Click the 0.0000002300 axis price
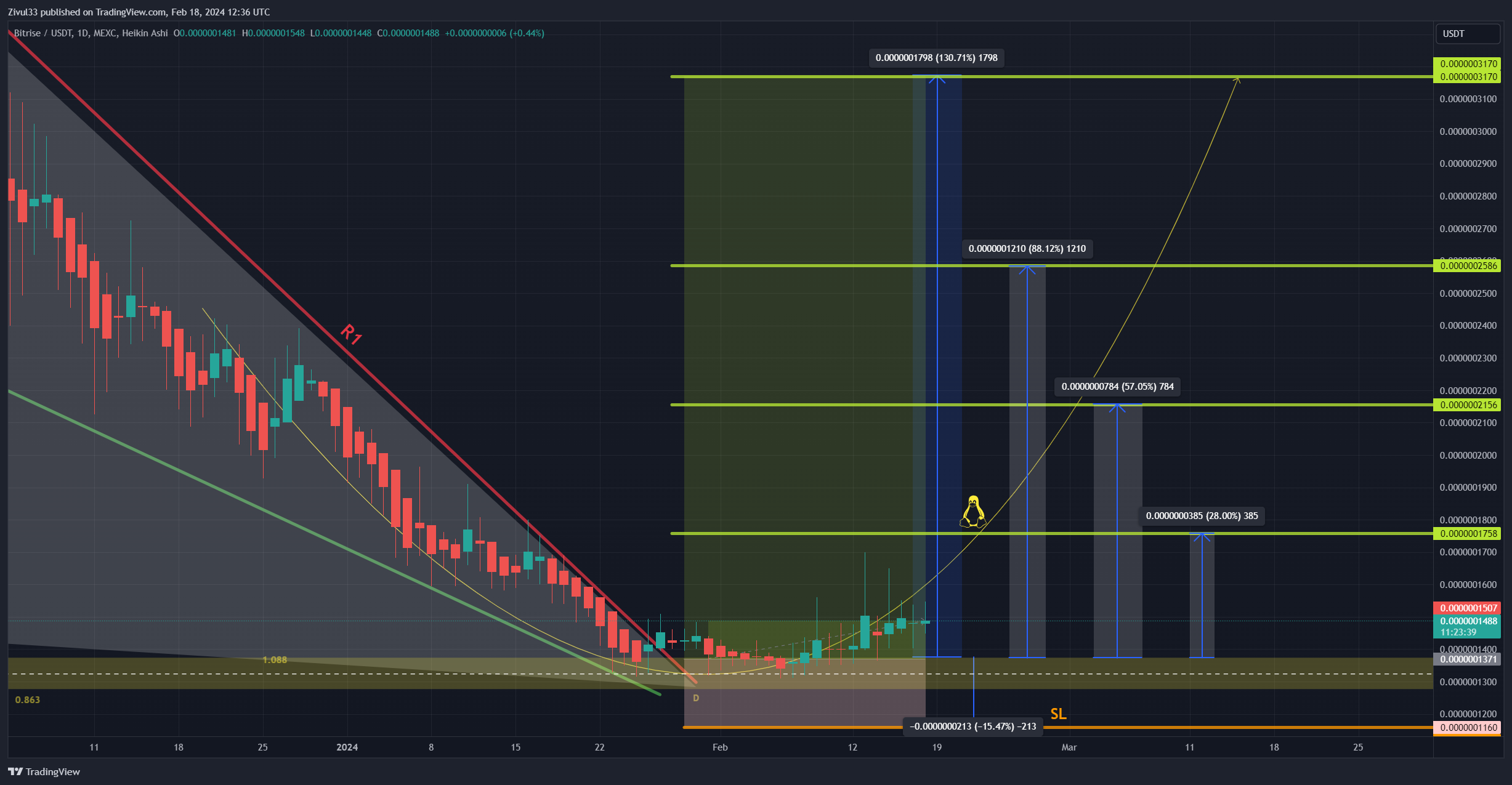Image resolution: width=1512 pixels, height=785 pixels. [1468, 358]
